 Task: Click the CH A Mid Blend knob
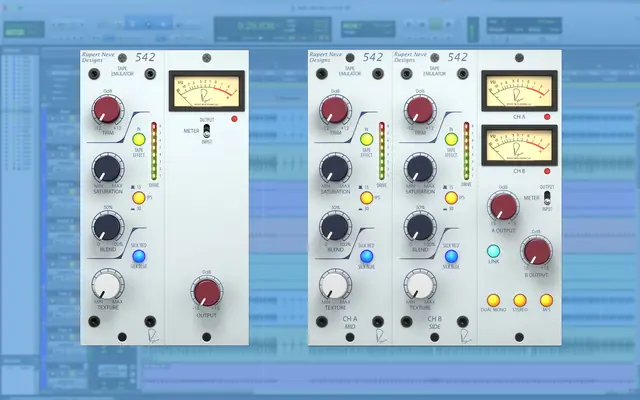click(x=335, y=226)
